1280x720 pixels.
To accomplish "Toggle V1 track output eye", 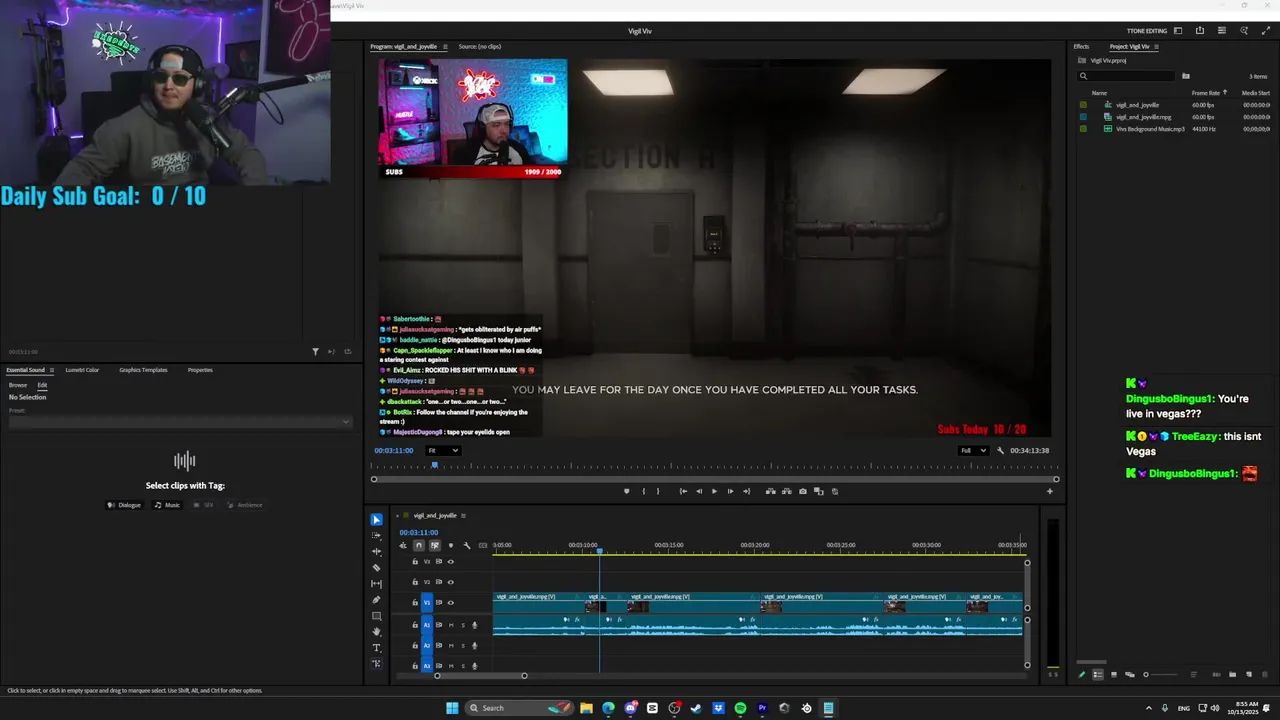I will [x=450, y=602].
